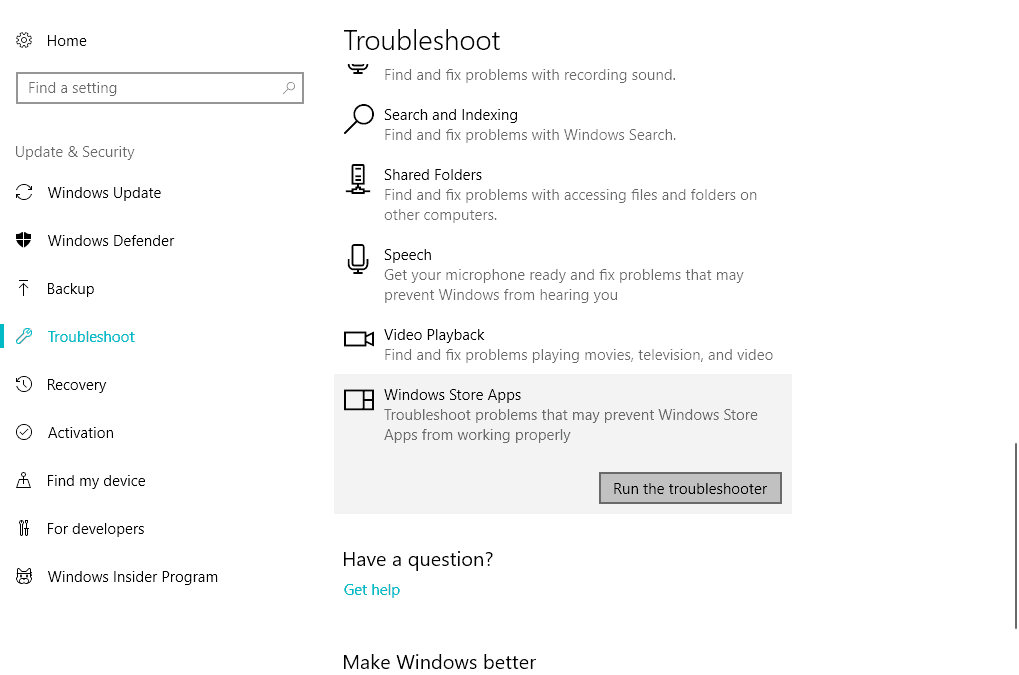Click the Search and Indexing magnifier icon
The height and width of the screenshot is (675, 1019).
tap(359, 120)
